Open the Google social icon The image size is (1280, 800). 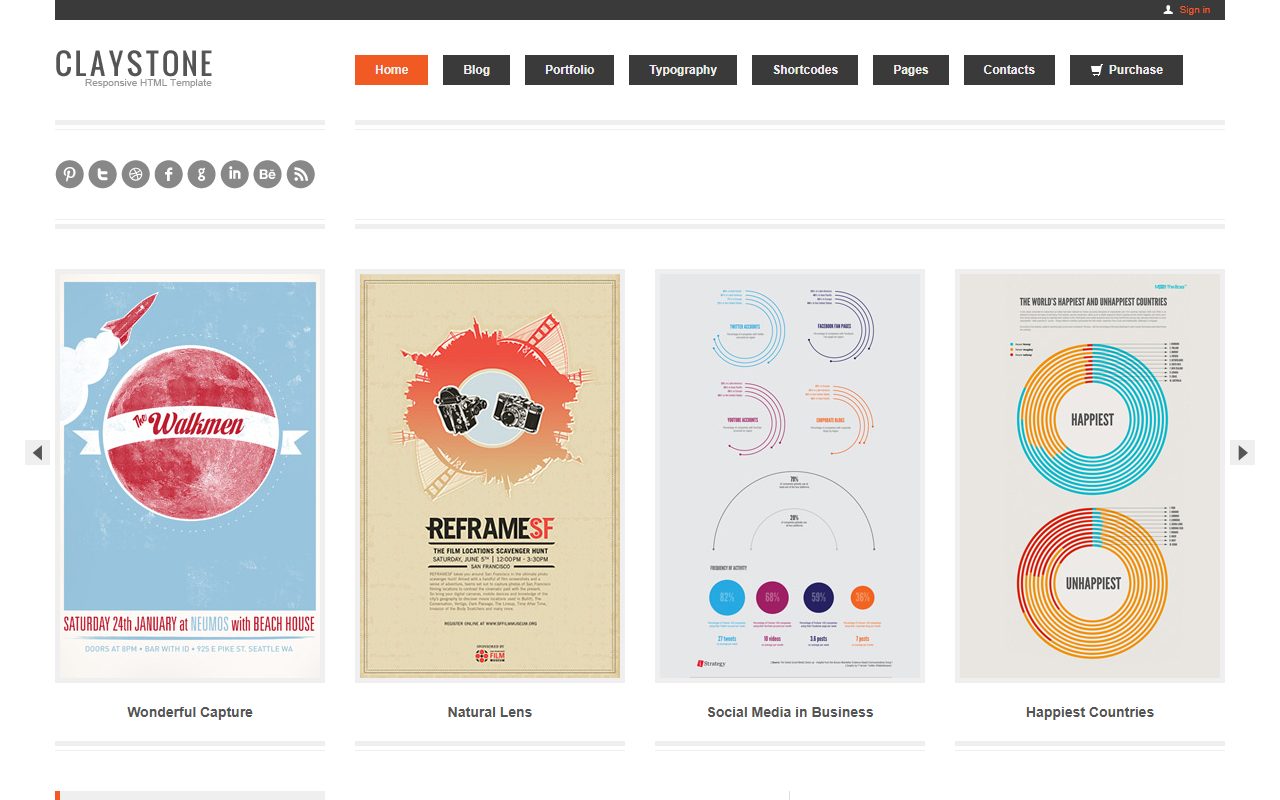201,174
